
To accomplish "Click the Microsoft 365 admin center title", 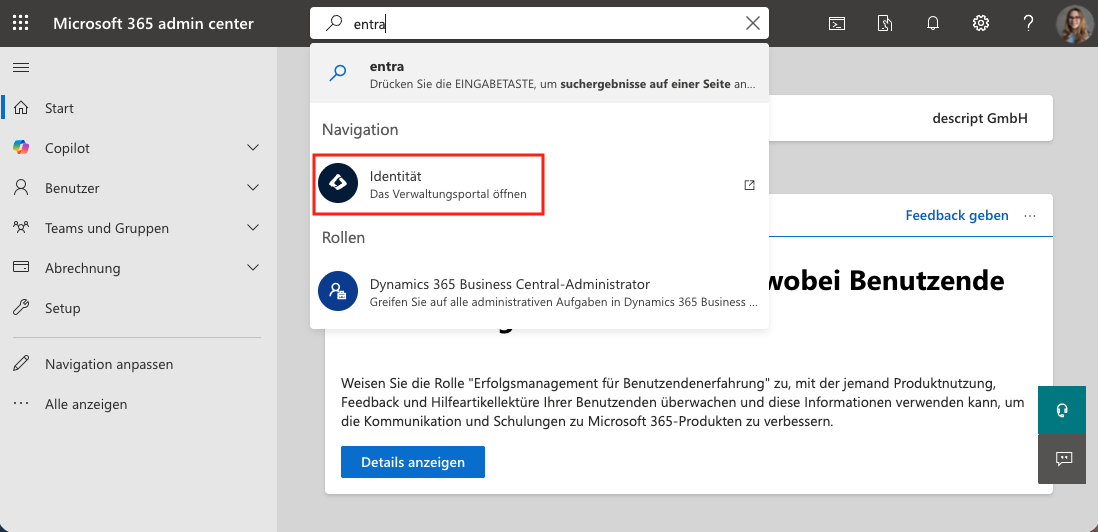I will (x=153, y=23).
